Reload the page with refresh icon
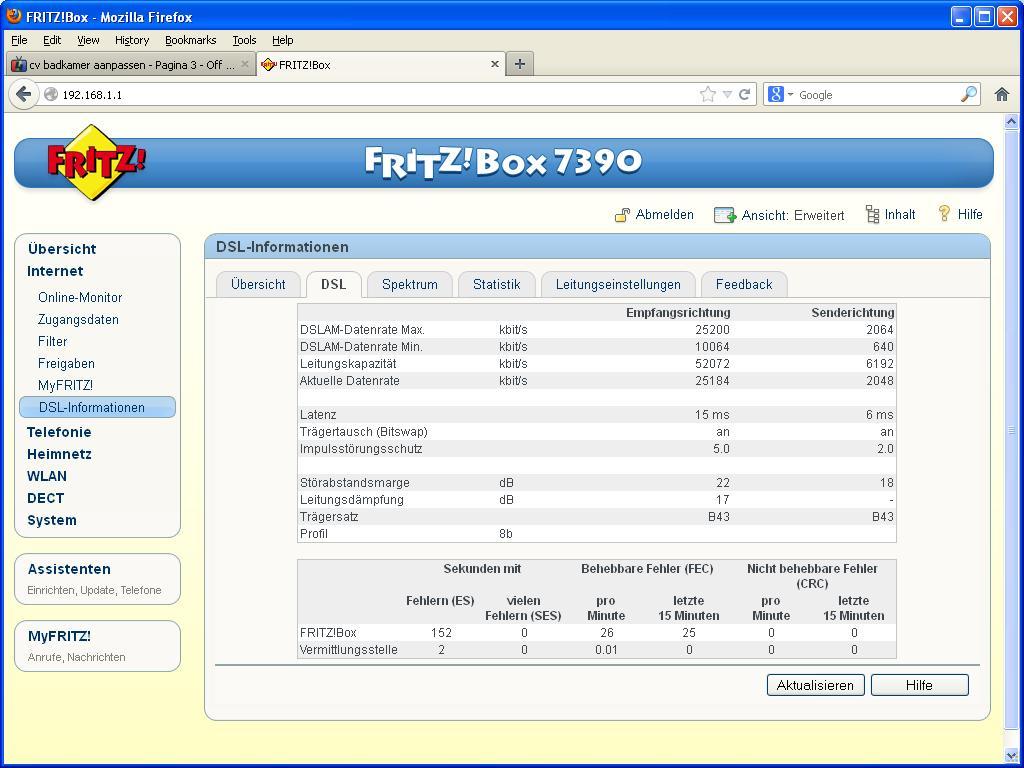Screen dimensions: 1024x768 pos(744,94)
